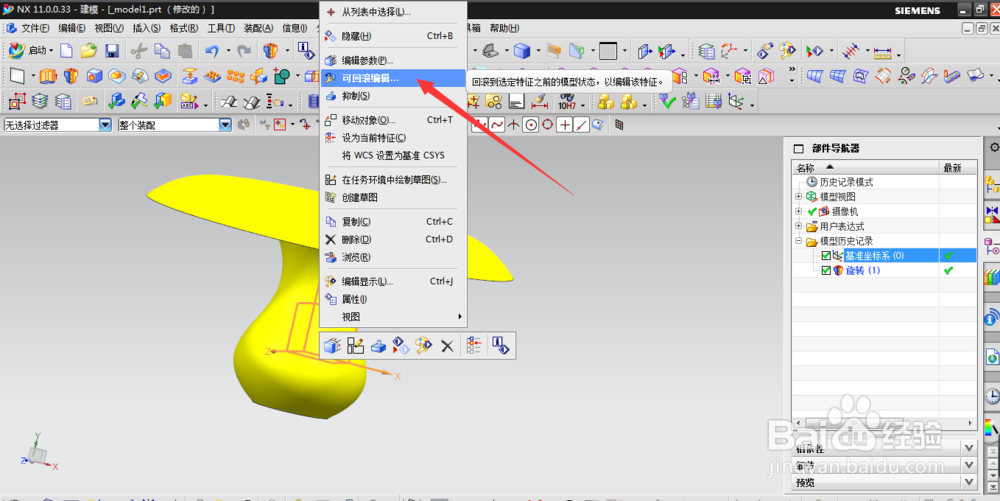Open the History clock tab on resource bar
1000x501 pixels.
pos(992,396)
